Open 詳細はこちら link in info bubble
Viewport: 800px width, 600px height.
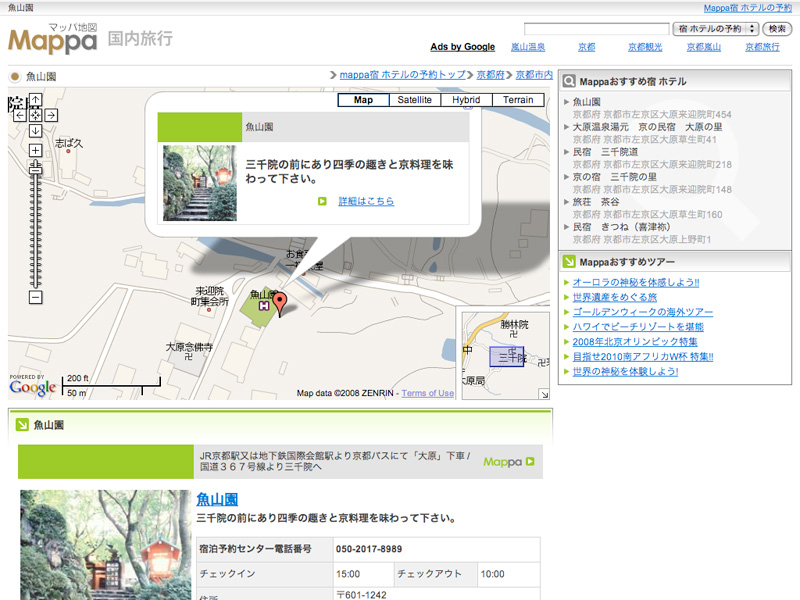point(366,201)
